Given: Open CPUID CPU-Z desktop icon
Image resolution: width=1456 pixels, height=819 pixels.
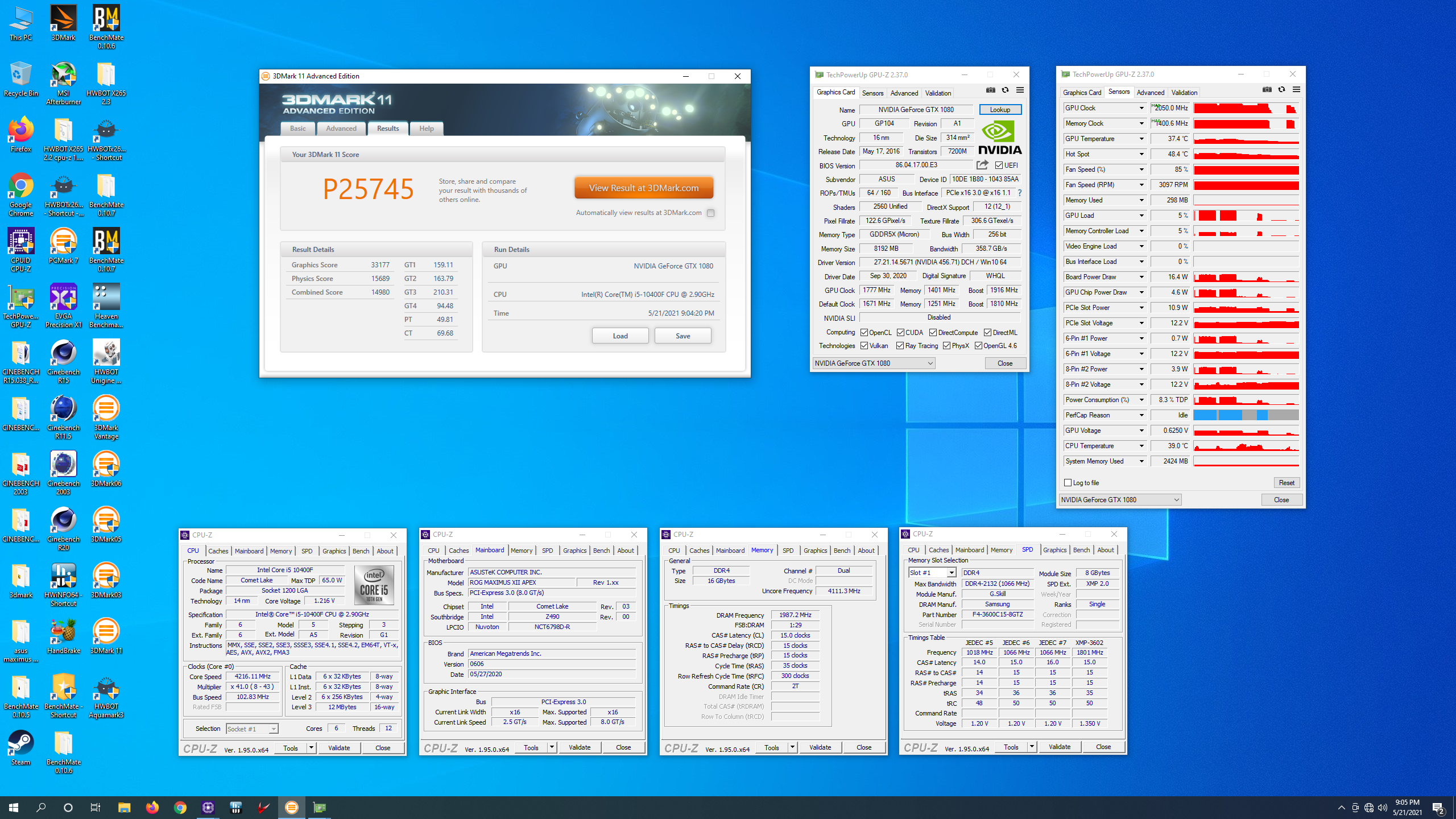Looking at the screenshot, I should point(21,250).
